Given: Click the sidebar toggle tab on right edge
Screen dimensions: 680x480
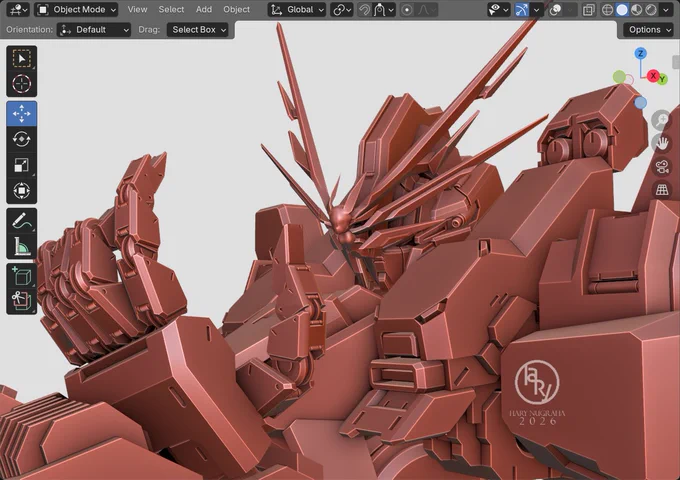Looking at the screenshot, I should click(x=676, y=62).
